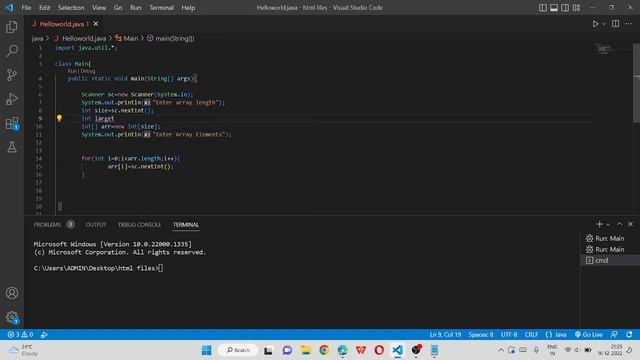Open the Search view in activity bar
Viewport: 640px width, 360px height.
tap(12, 51)
